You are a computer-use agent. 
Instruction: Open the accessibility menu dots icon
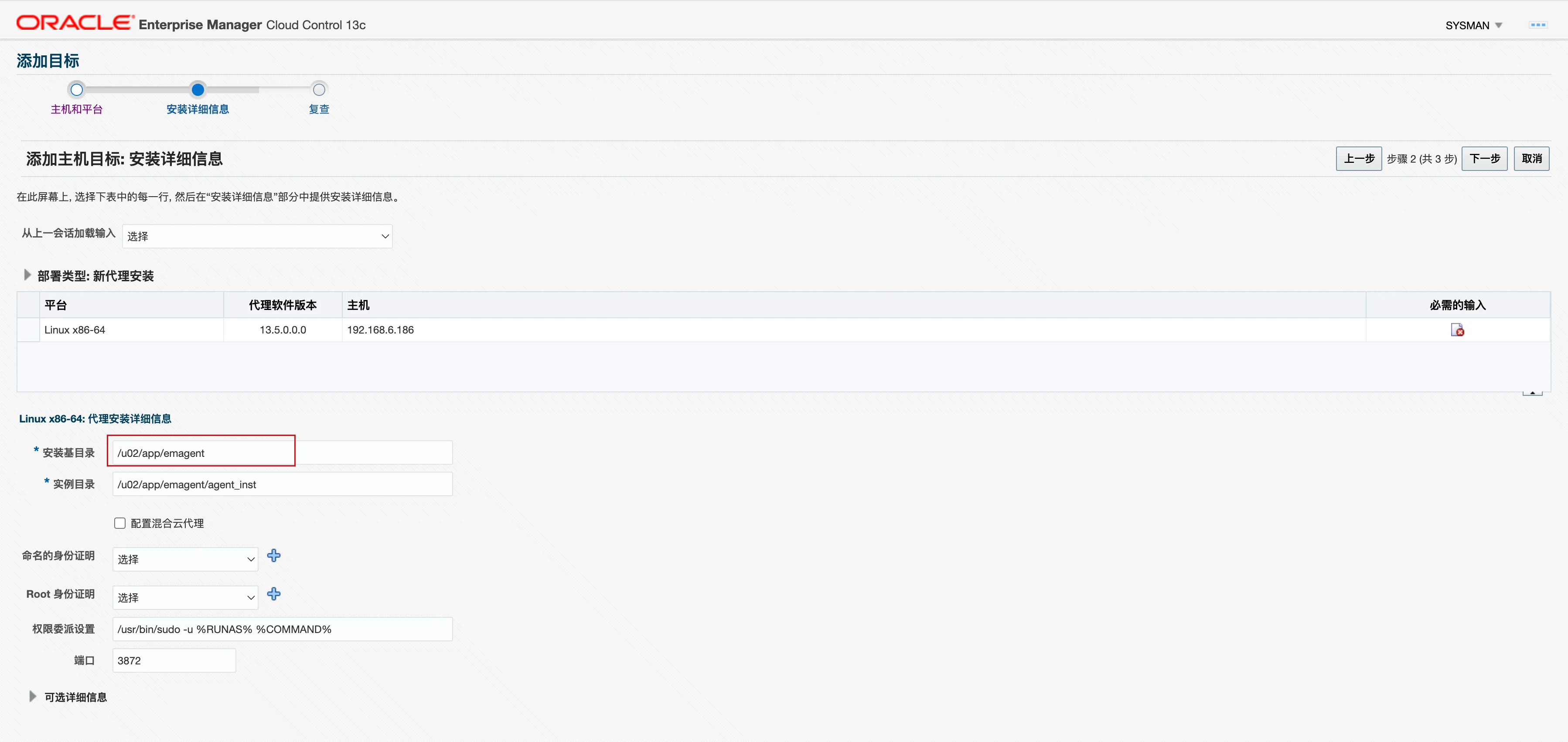(1537, 25)
